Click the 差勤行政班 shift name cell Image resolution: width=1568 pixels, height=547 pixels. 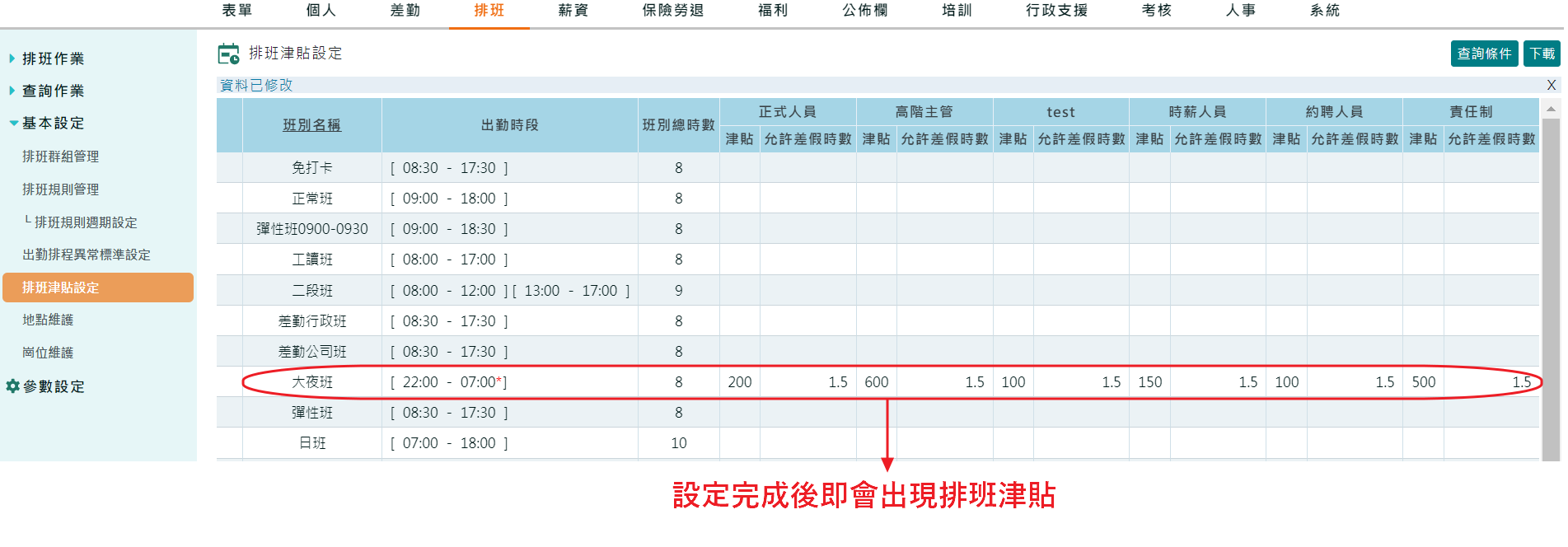tap(312, 321)
